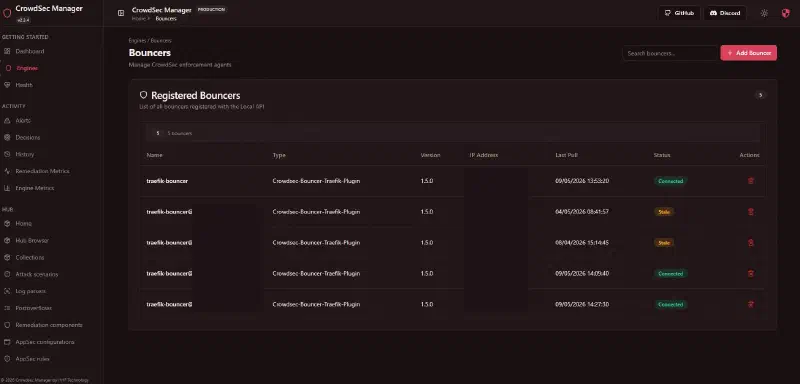Open the AppSec rules icon

(7, 359)
